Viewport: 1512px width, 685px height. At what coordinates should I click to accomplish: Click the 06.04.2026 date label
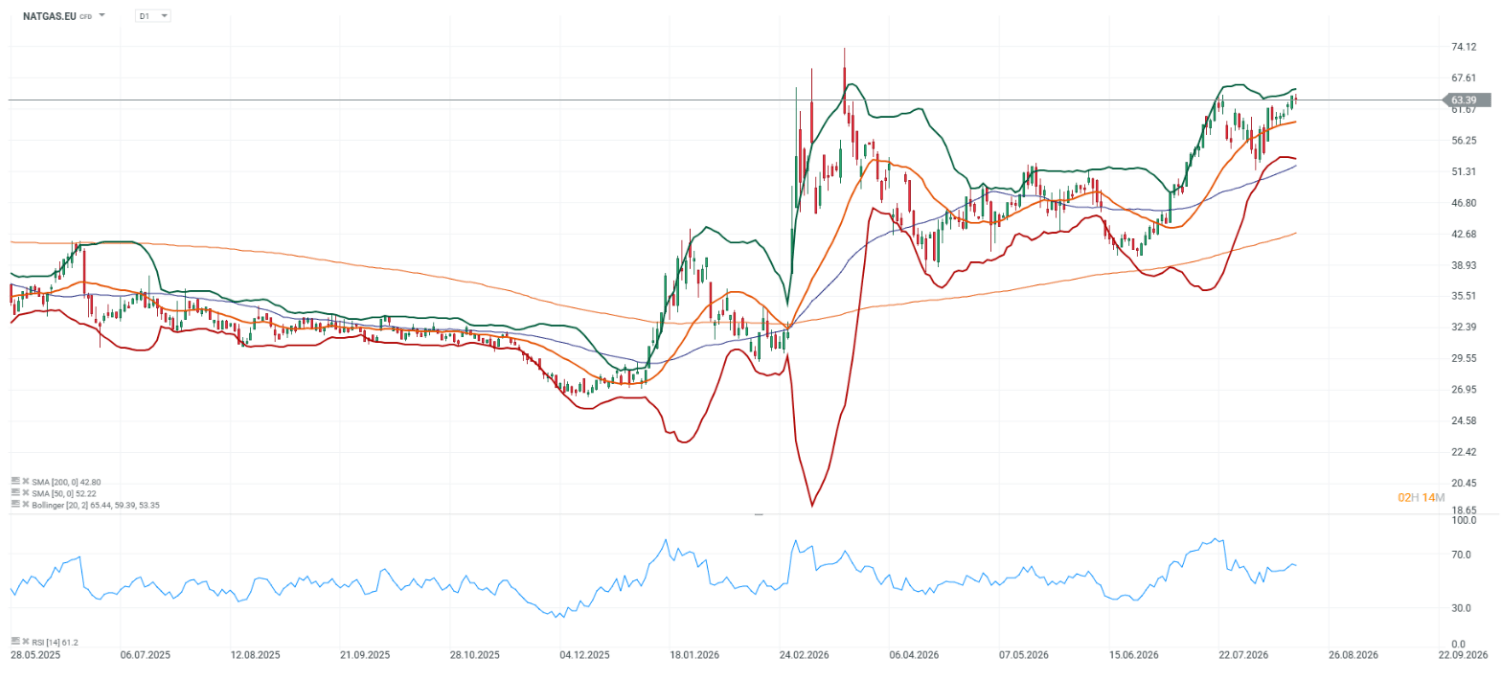[913, 655]
